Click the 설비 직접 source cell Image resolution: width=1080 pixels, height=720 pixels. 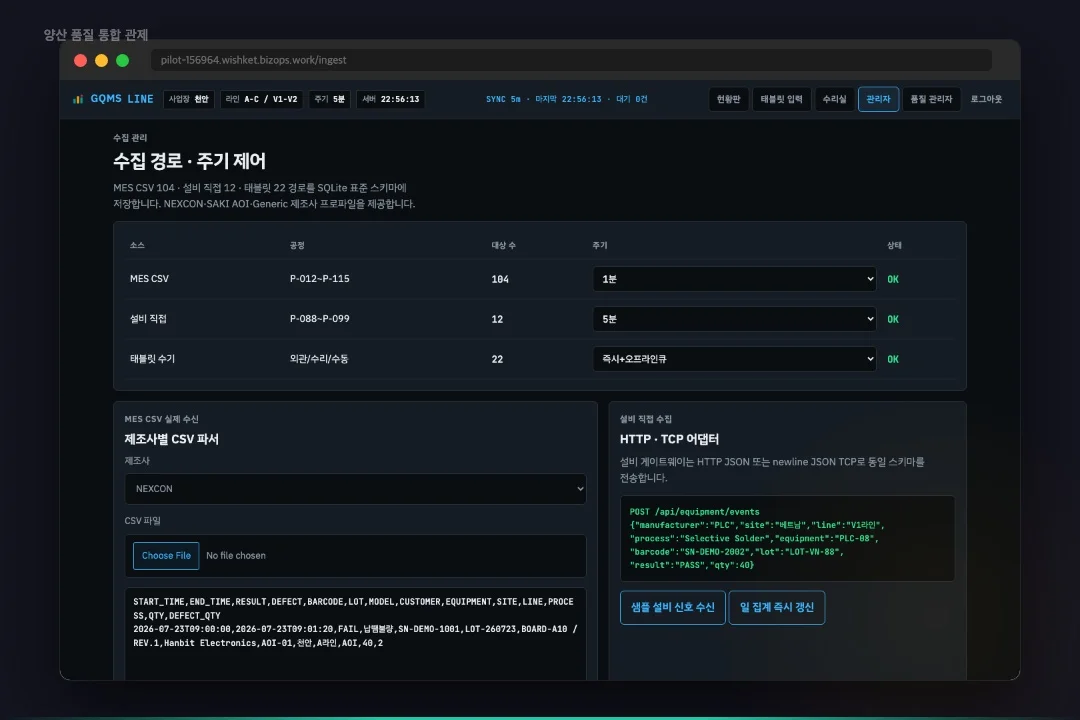pos(148,319)
